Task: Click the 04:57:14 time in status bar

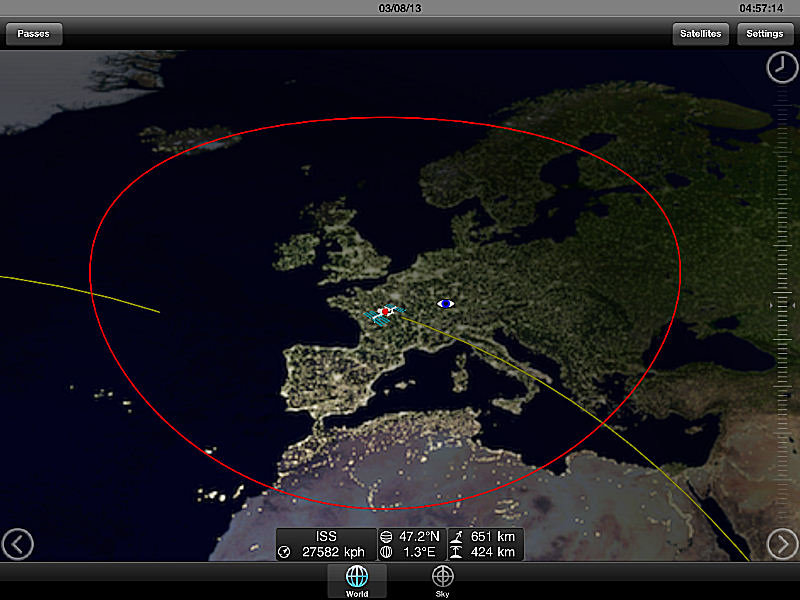Action: pos(761,8)
